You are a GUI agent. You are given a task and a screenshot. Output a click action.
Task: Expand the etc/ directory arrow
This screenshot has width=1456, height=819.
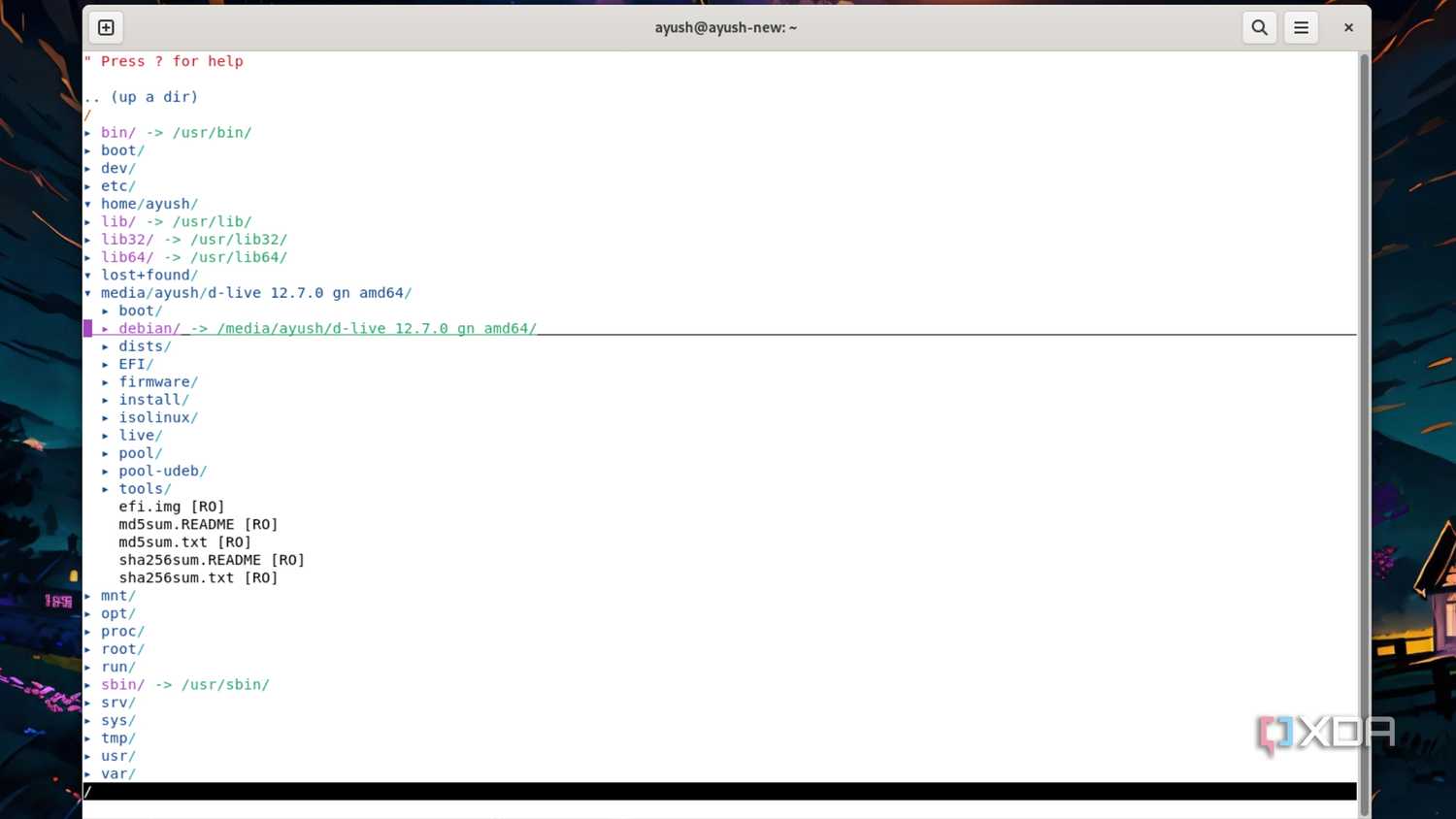pos(87,186)
